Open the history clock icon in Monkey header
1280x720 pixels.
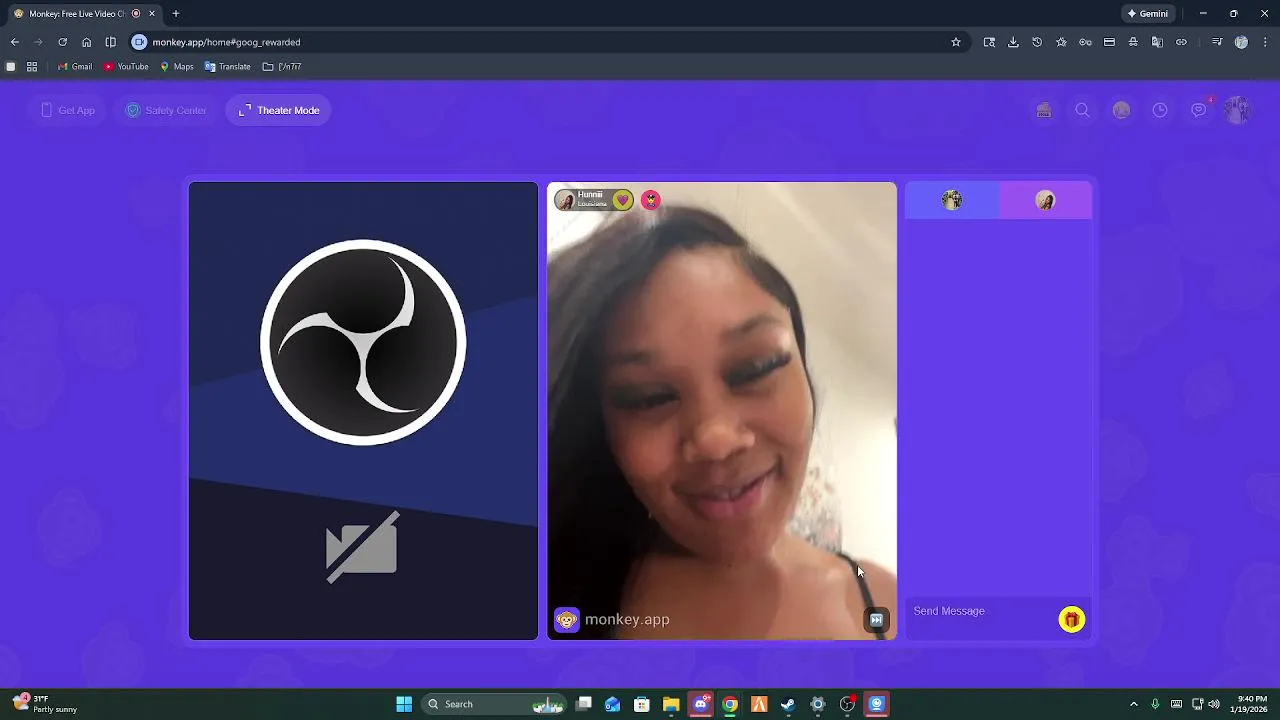coord(1160,110)
